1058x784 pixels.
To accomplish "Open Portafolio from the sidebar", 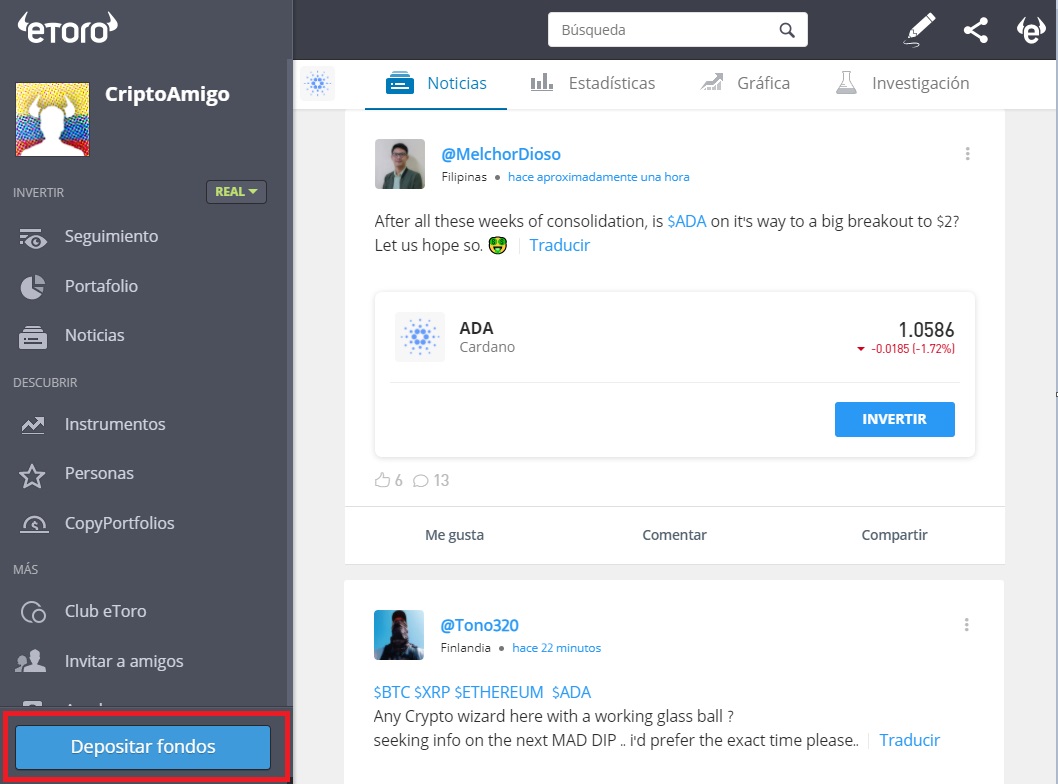I will click(x=101, y=286).
